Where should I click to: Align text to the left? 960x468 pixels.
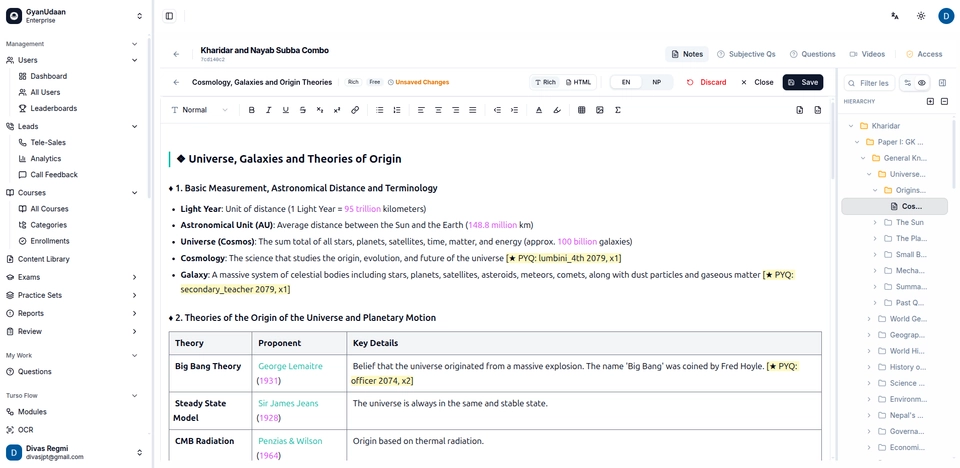tap(421, 110)
